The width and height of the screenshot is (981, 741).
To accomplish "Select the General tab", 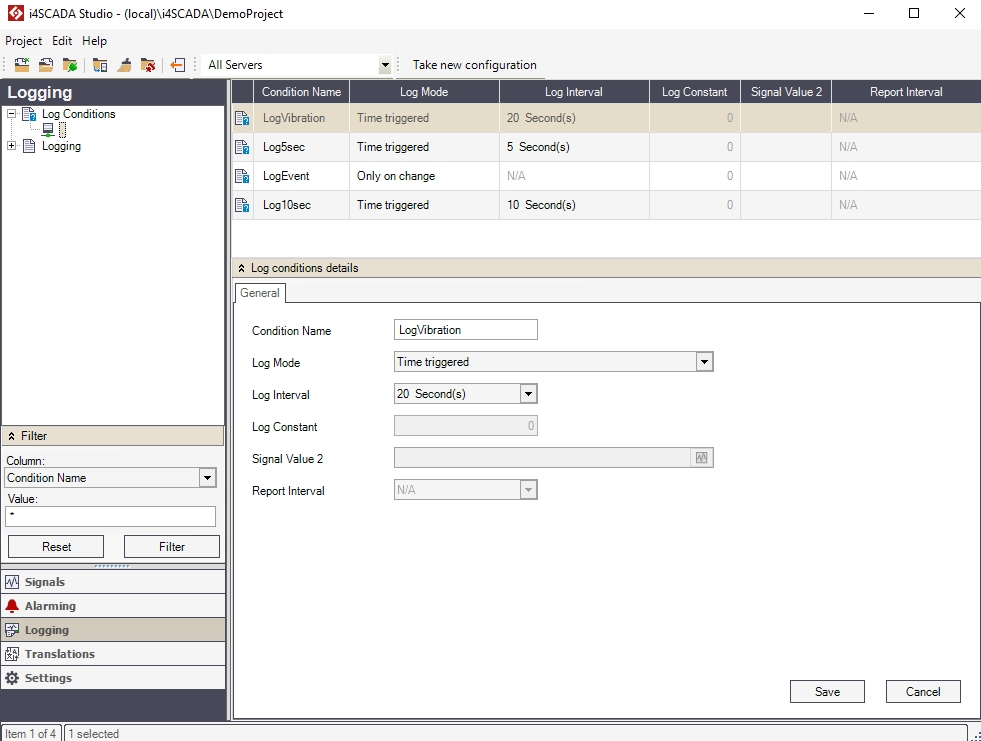I will [x=260, y=293].
